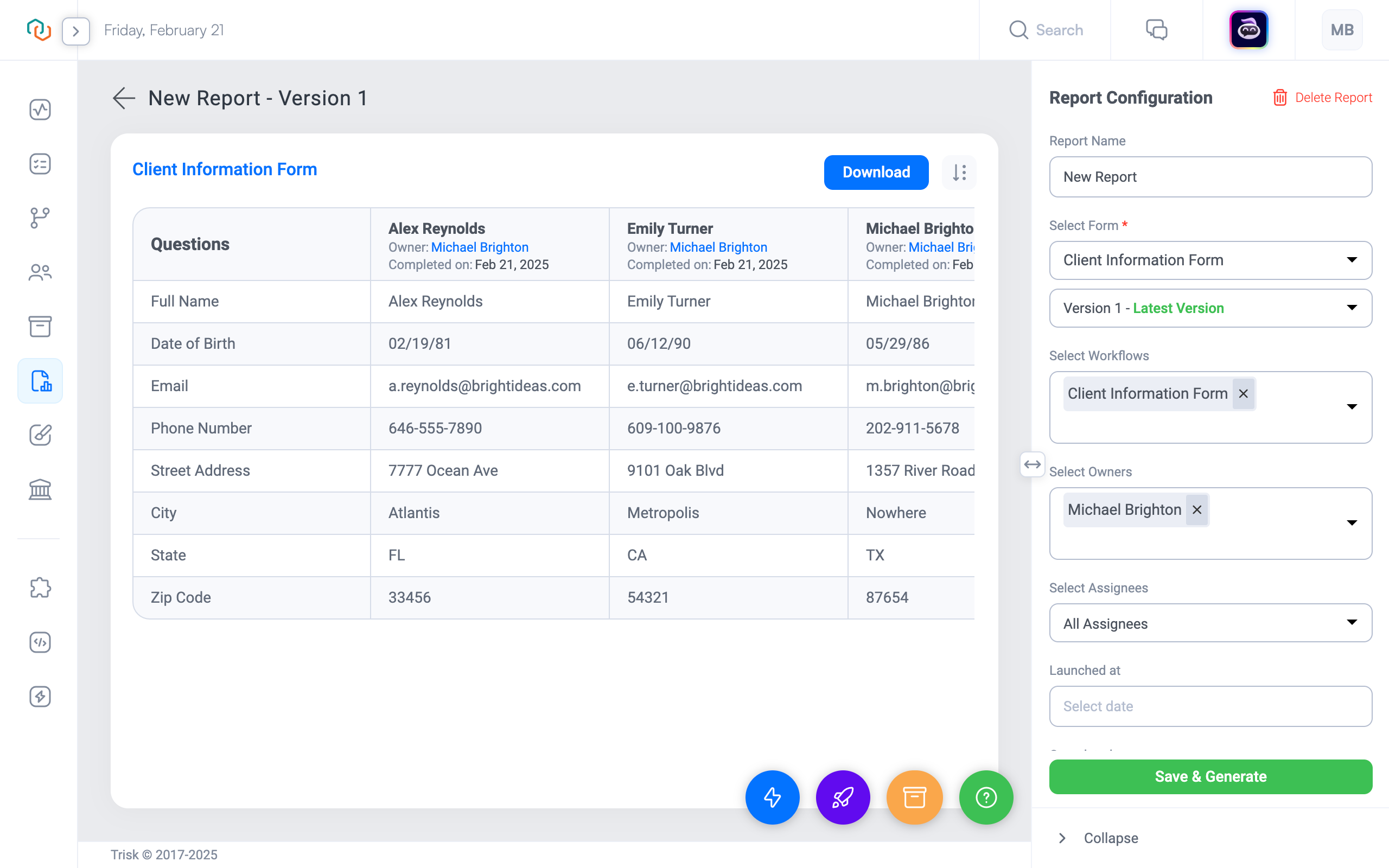
Task: Select the a.reynolds@brightideas.com email cell
Action: [489, 386]
